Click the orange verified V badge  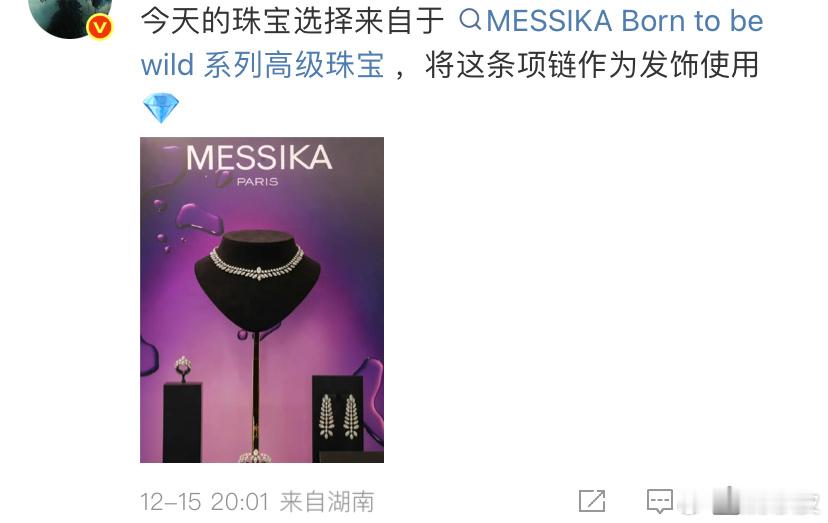(x=99, y=27)
